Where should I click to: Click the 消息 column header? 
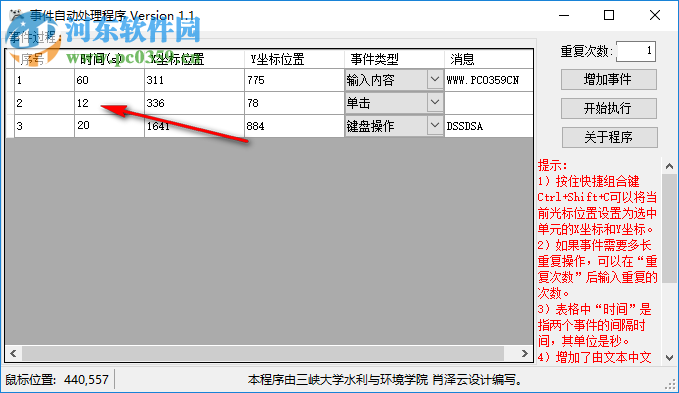coord(488,59)
